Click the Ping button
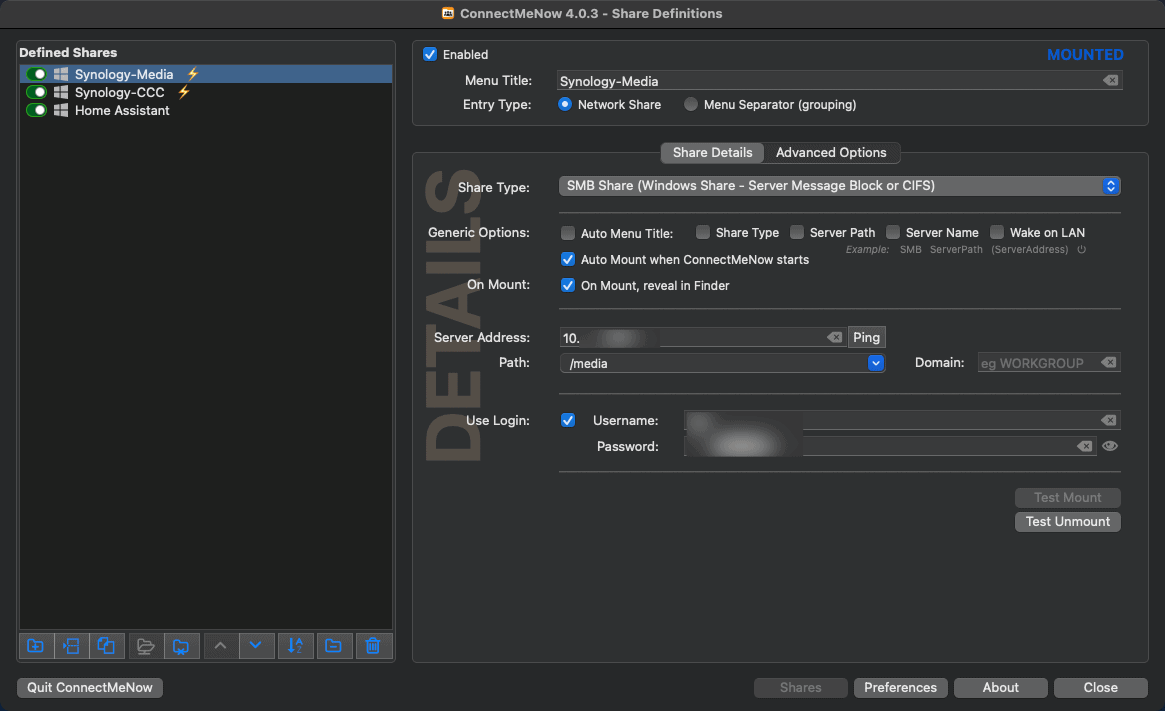This screenshot has height=711, width=1165. coord(866,337)
